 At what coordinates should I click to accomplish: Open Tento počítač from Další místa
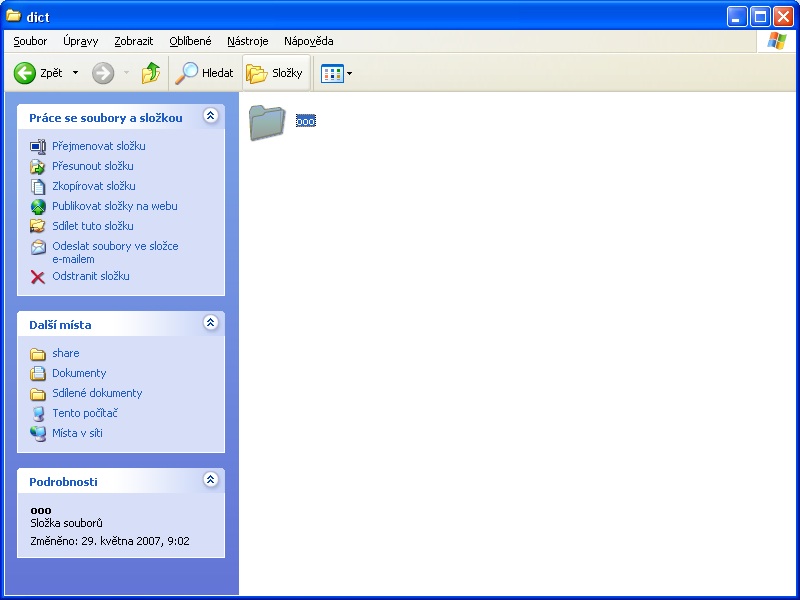(x=85, y=413)
